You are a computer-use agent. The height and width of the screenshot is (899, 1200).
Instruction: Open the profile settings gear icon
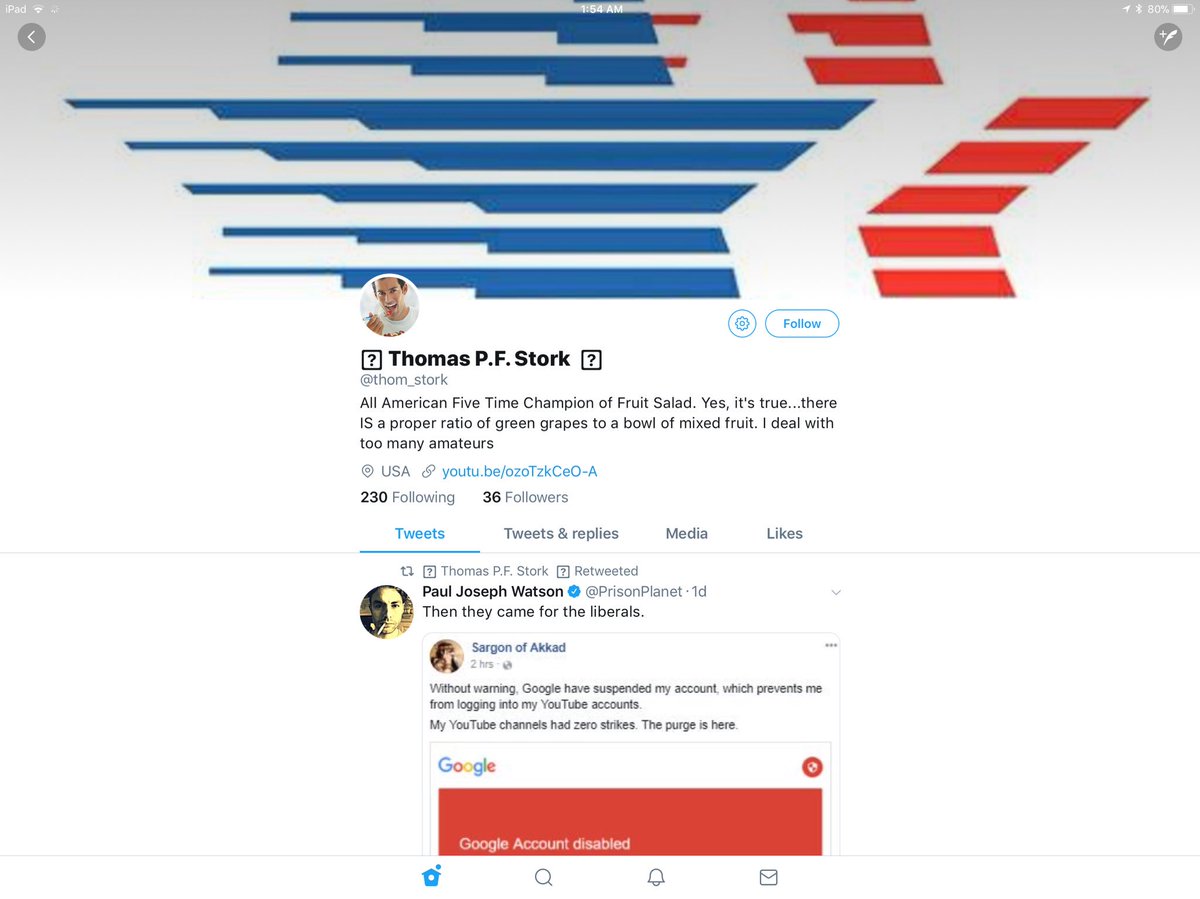(x=742, y=324)
